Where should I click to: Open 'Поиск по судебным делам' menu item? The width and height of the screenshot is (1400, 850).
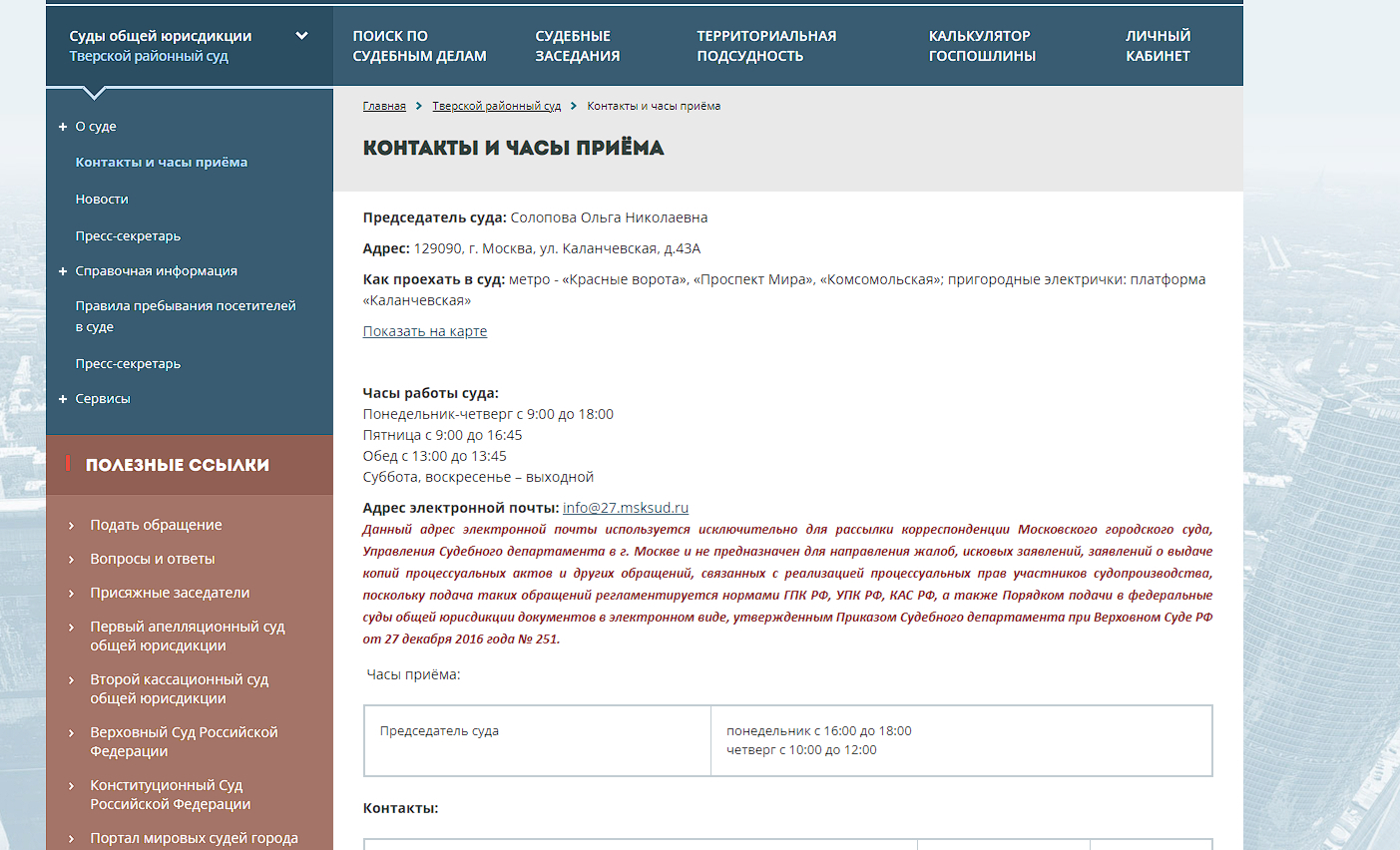click(419, 46)
